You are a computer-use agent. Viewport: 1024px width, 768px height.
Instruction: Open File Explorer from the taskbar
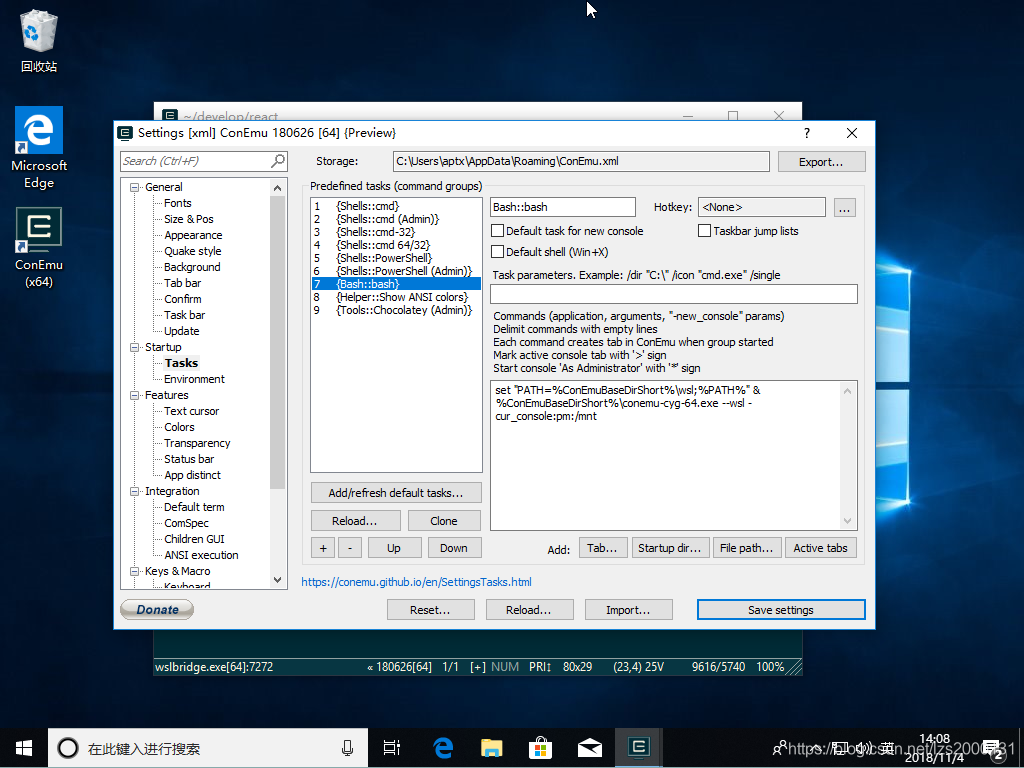pos(492,748)
